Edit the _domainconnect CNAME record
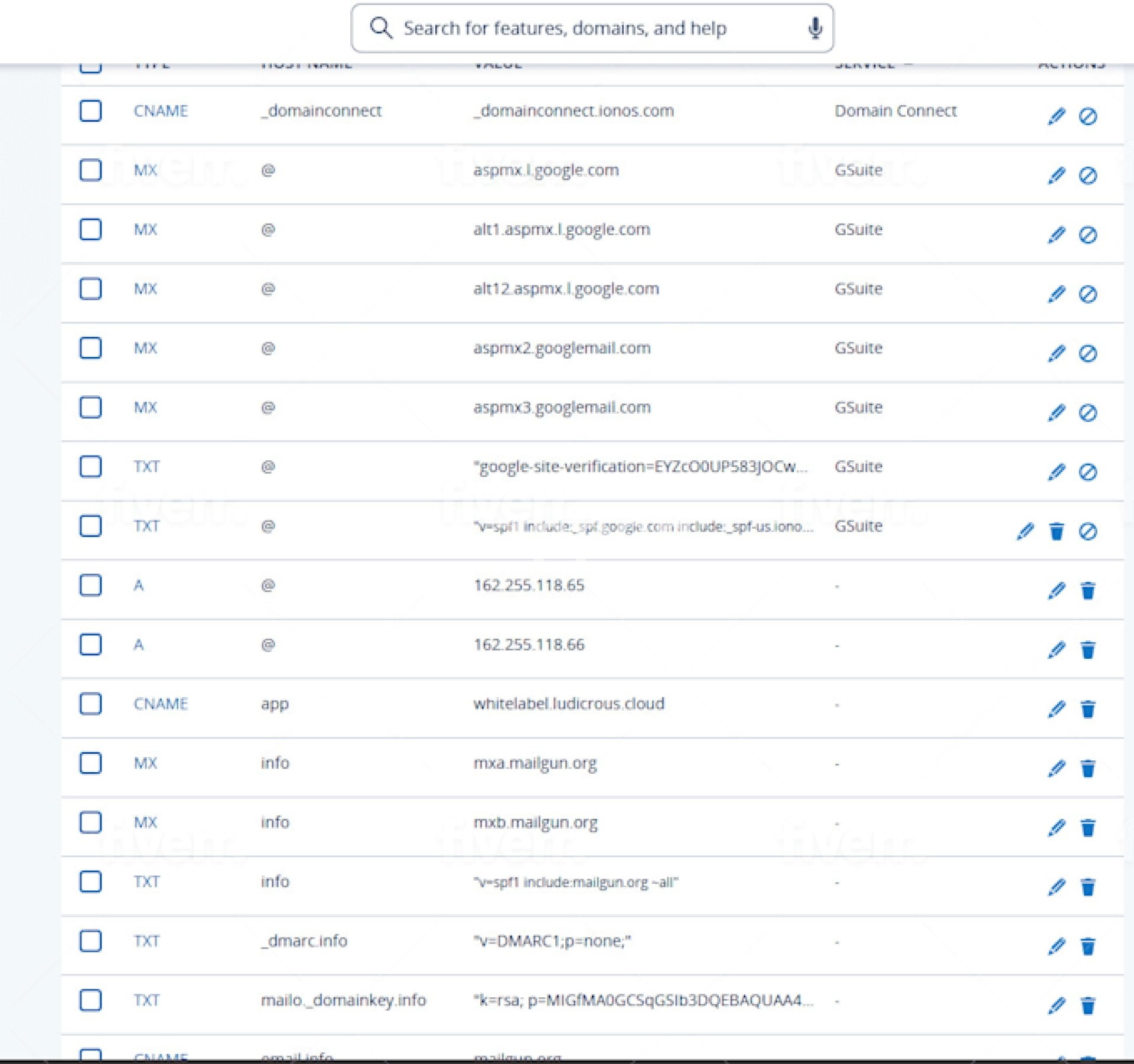Viewport: 1134px width, 1064px height. click(1057, 116)
